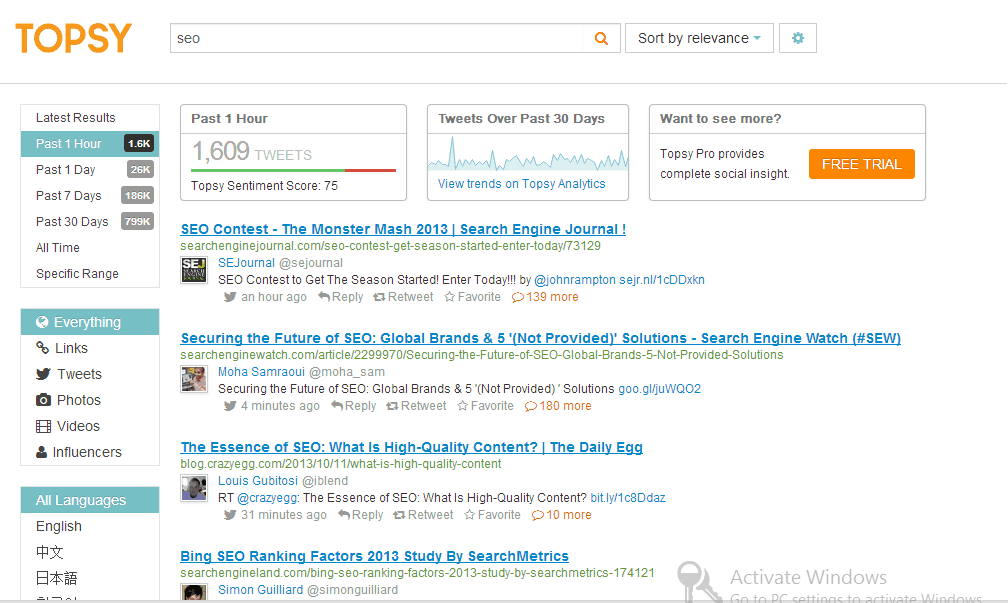Click the sentiment score bar

[293, 170]
